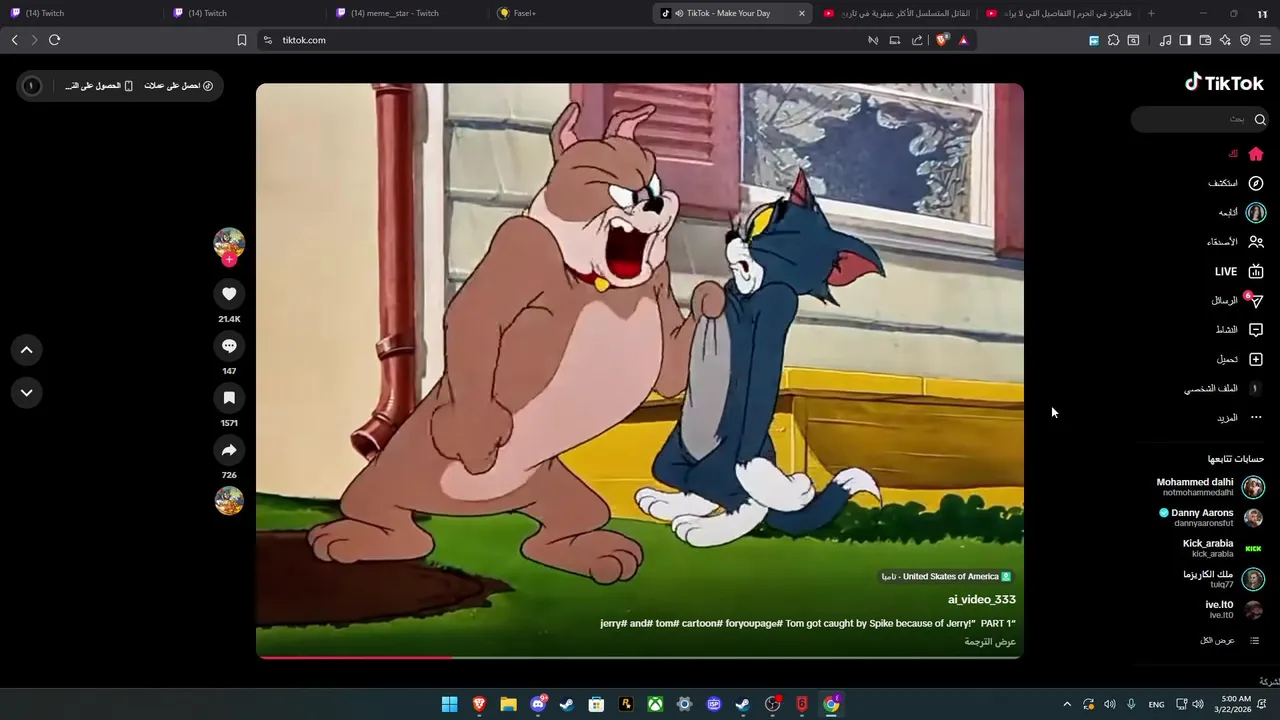
Task: Expand the More (المزيد) menu
Action: click(x=1240, y=418)
